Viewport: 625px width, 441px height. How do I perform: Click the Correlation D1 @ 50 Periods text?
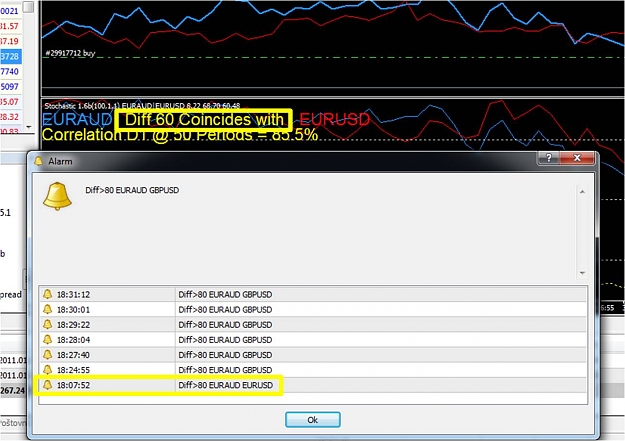click(180, 135)
